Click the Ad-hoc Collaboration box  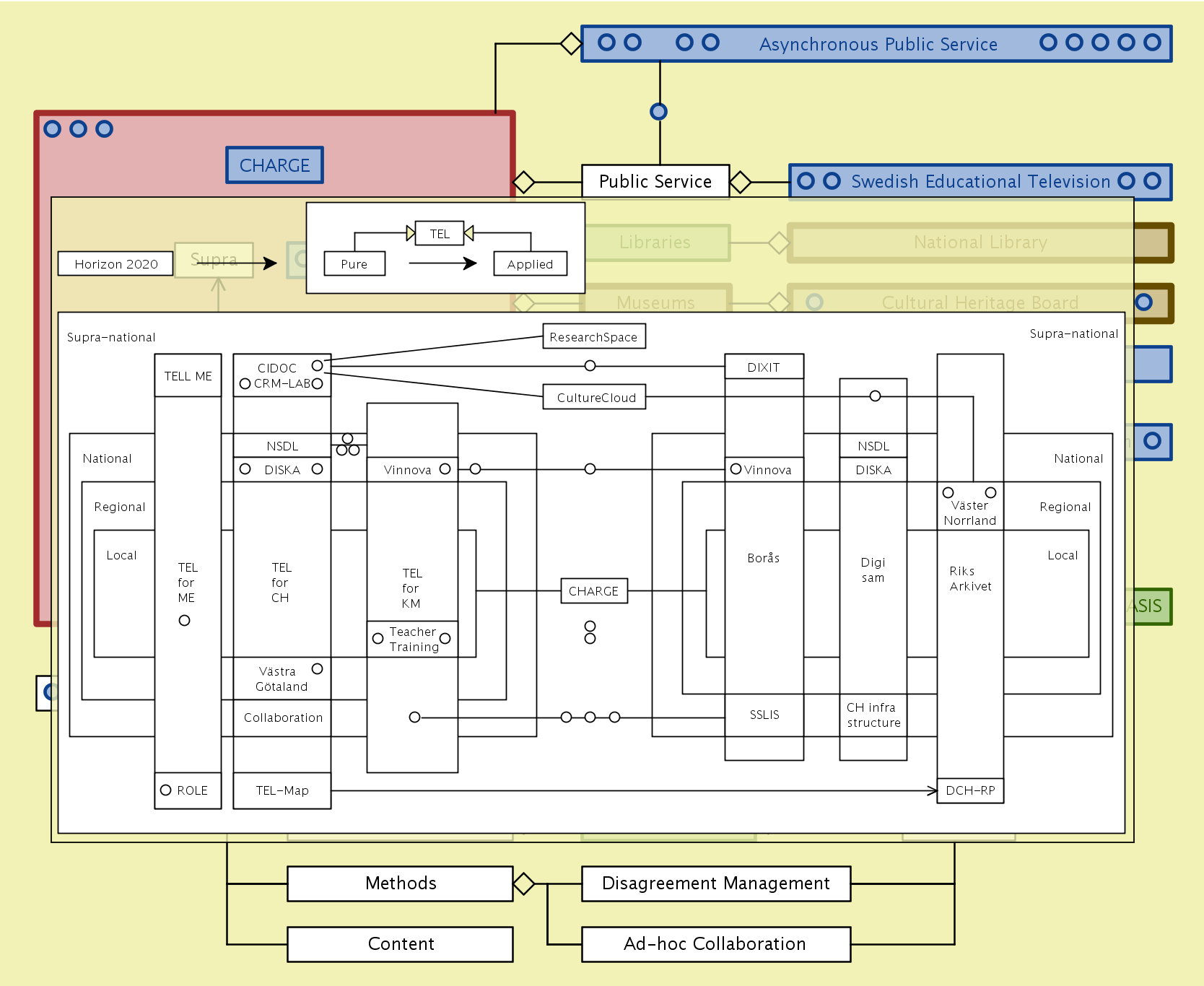pos(715,944)
